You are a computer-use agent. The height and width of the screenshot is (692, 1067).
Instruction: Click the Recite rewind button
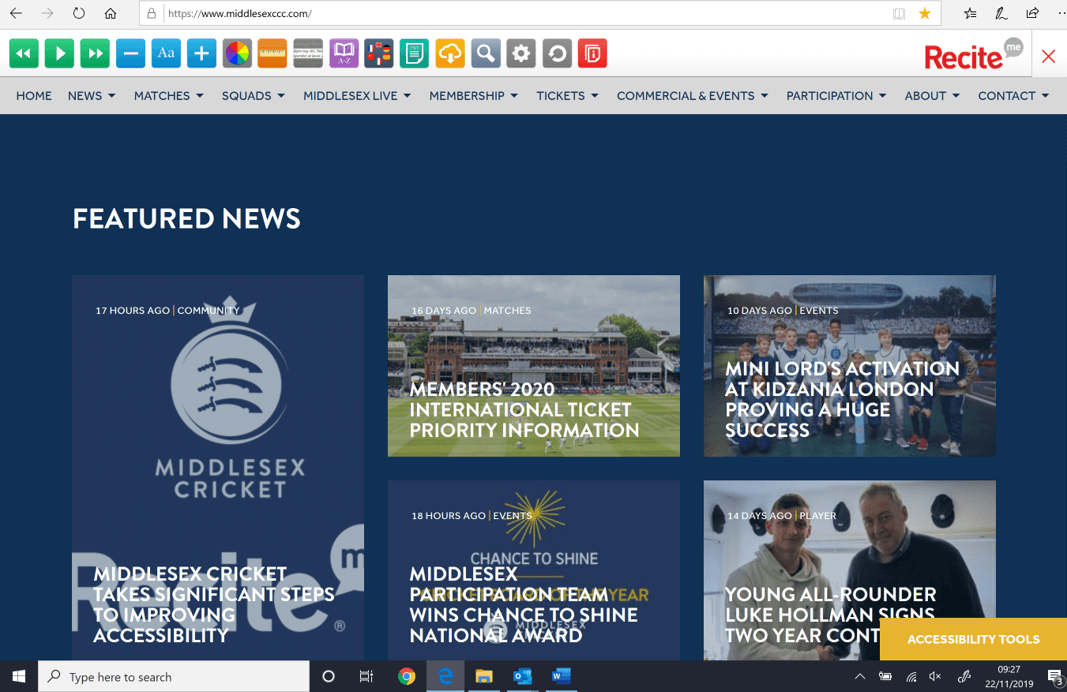(24, 53)
